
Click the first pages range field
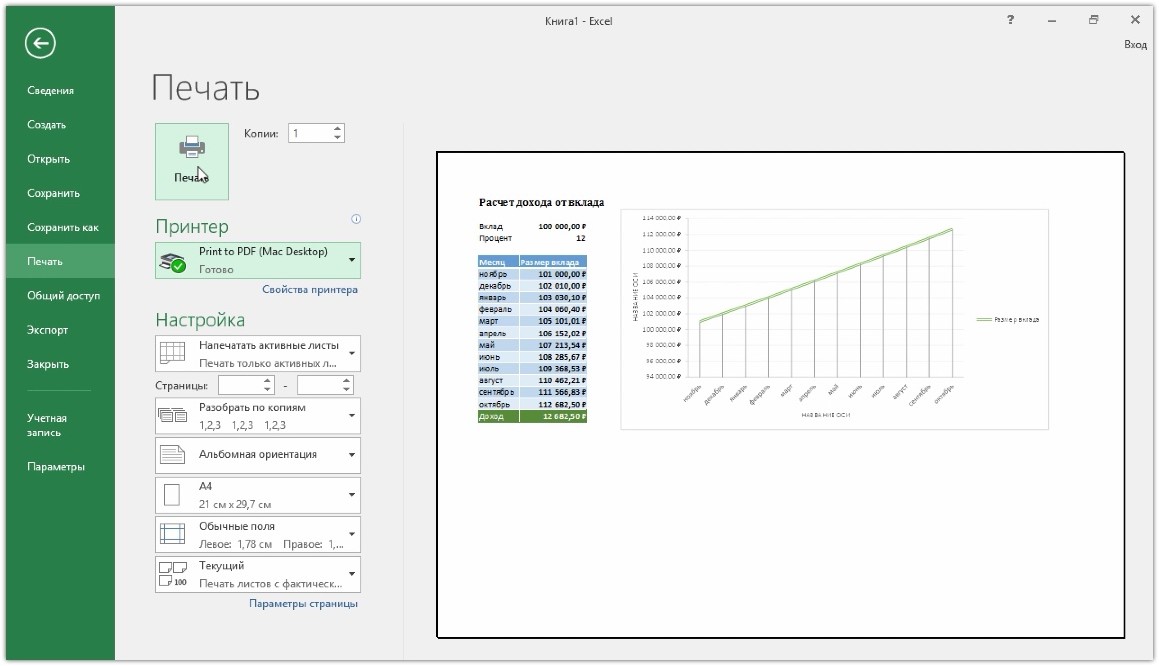(240, 385)
